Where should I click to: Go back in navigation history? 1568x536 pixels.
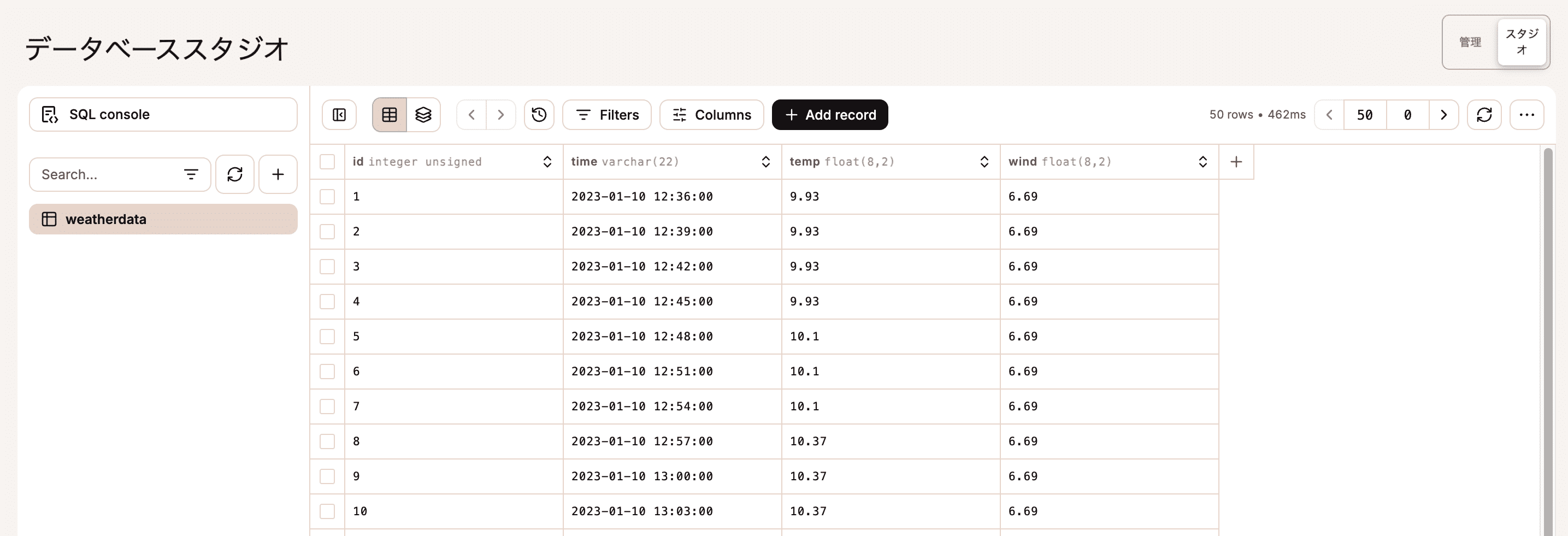(x=471, y=115)
